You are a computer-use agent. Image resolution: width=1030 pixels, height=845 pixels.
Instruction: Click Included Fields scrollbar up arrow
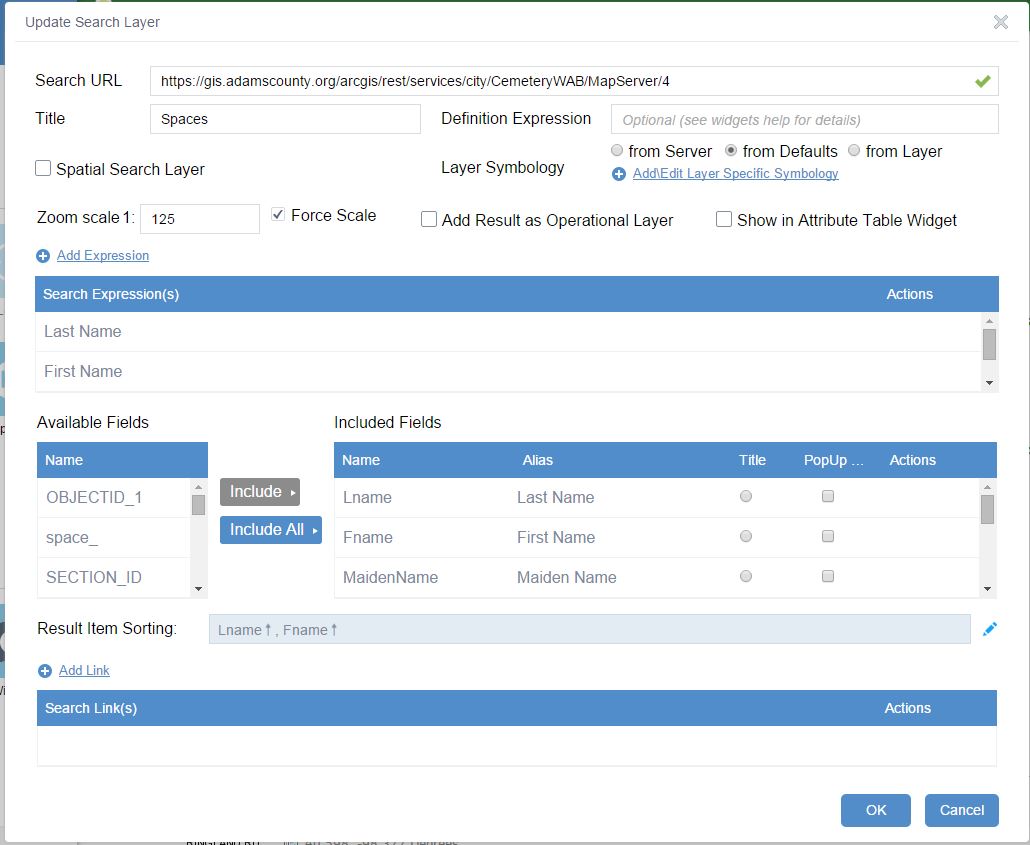click(x=987, y=487)
